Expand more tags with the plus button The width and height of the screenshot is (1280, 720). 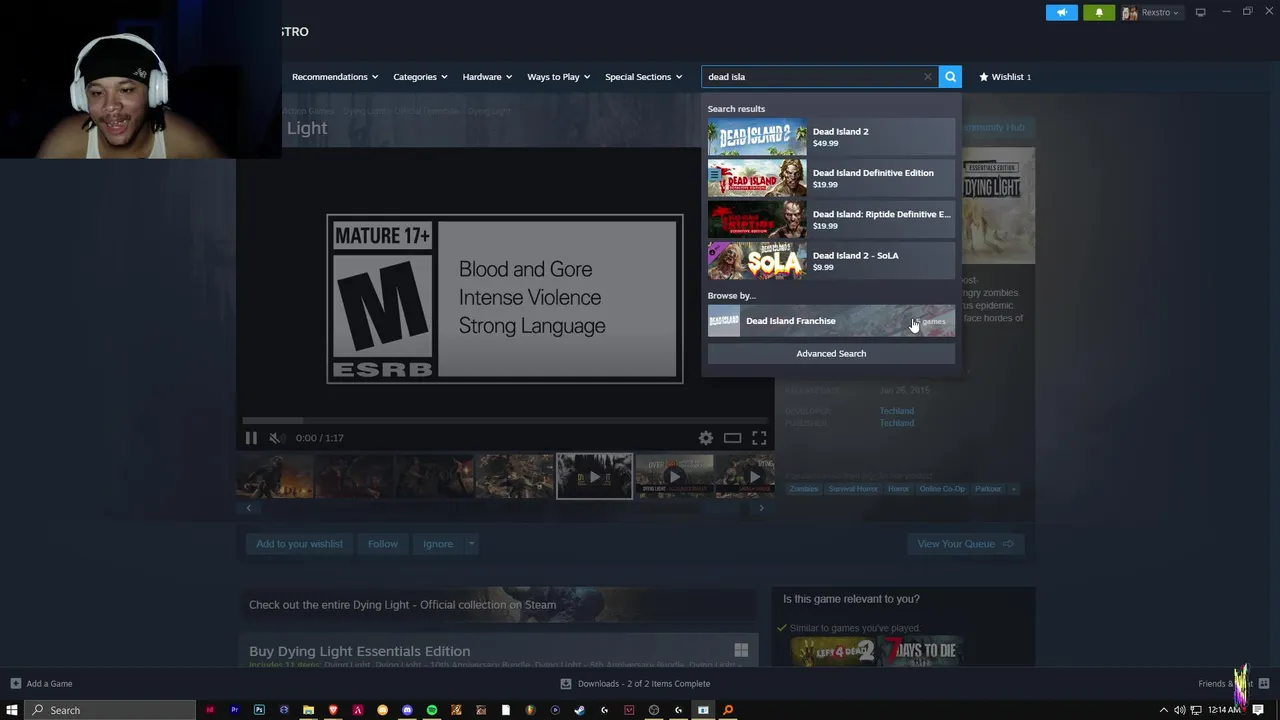[x=1013, y=489]
